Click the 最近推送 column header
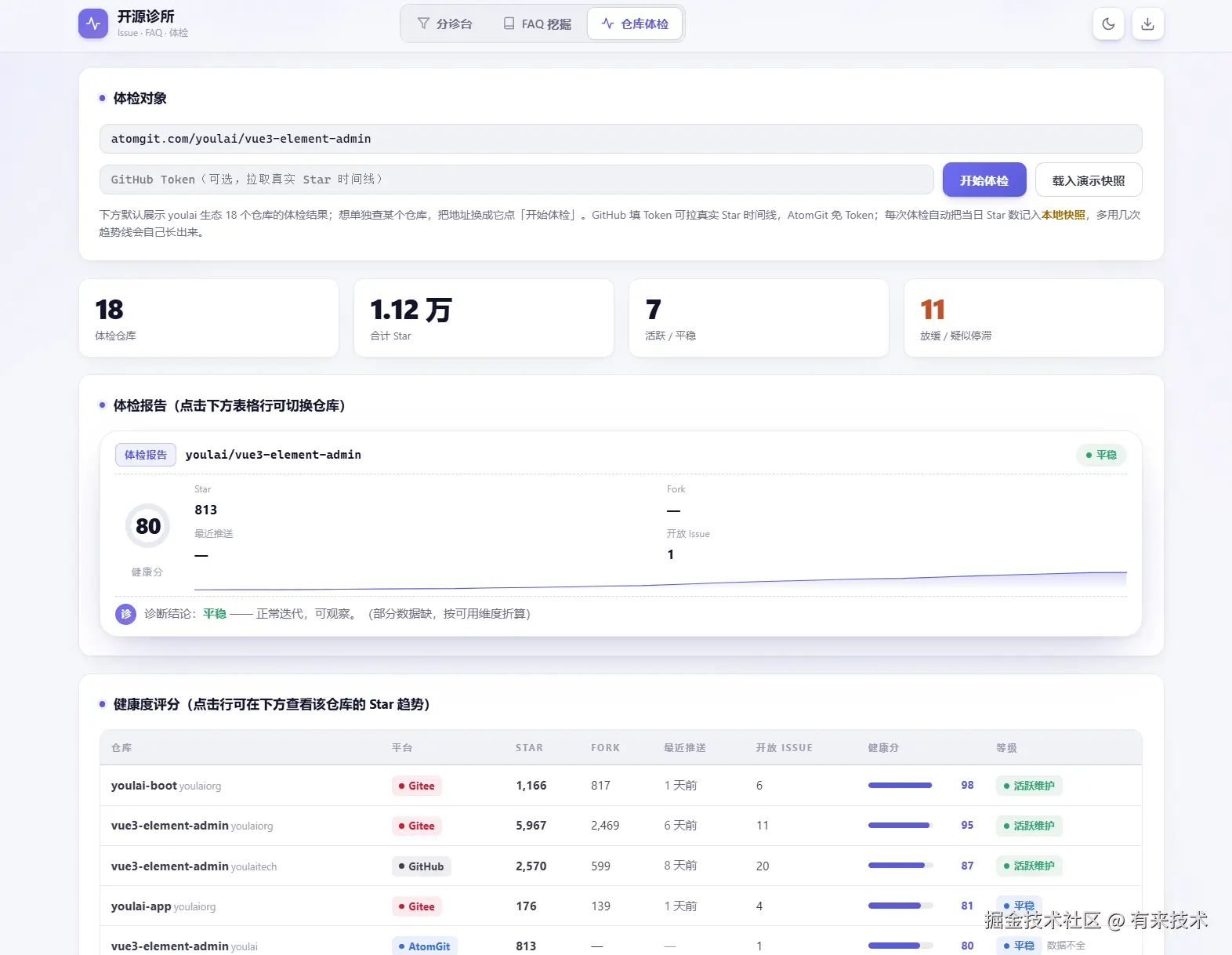1232x955 pixels. (x=685, y=748)
